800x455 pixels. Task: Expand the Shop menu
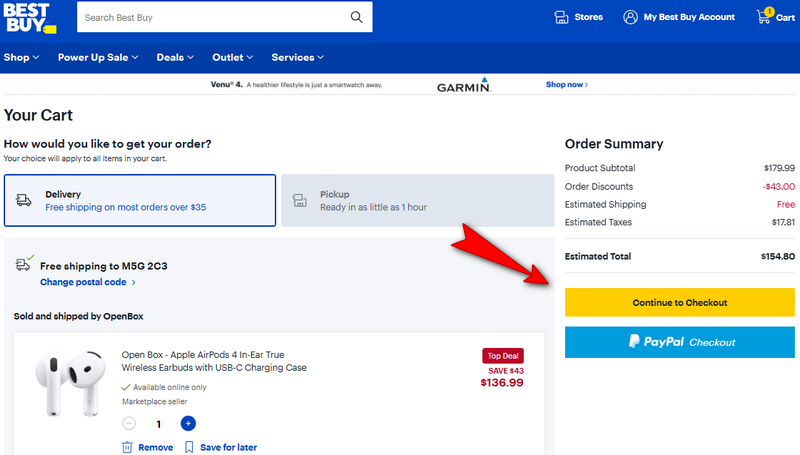21,57
